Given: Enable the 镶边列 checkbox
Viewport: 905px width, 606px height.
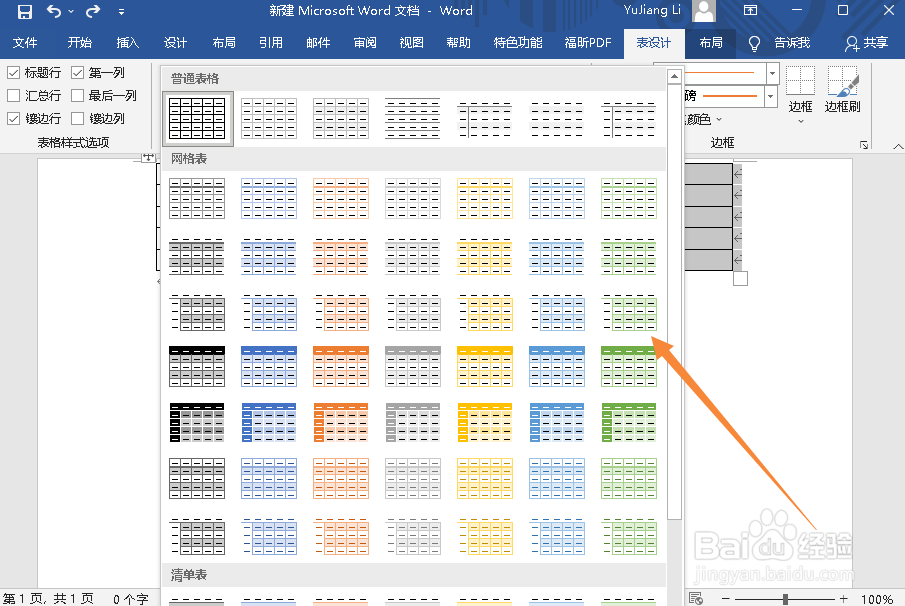Looking at the screenshot, I should 77,118.
